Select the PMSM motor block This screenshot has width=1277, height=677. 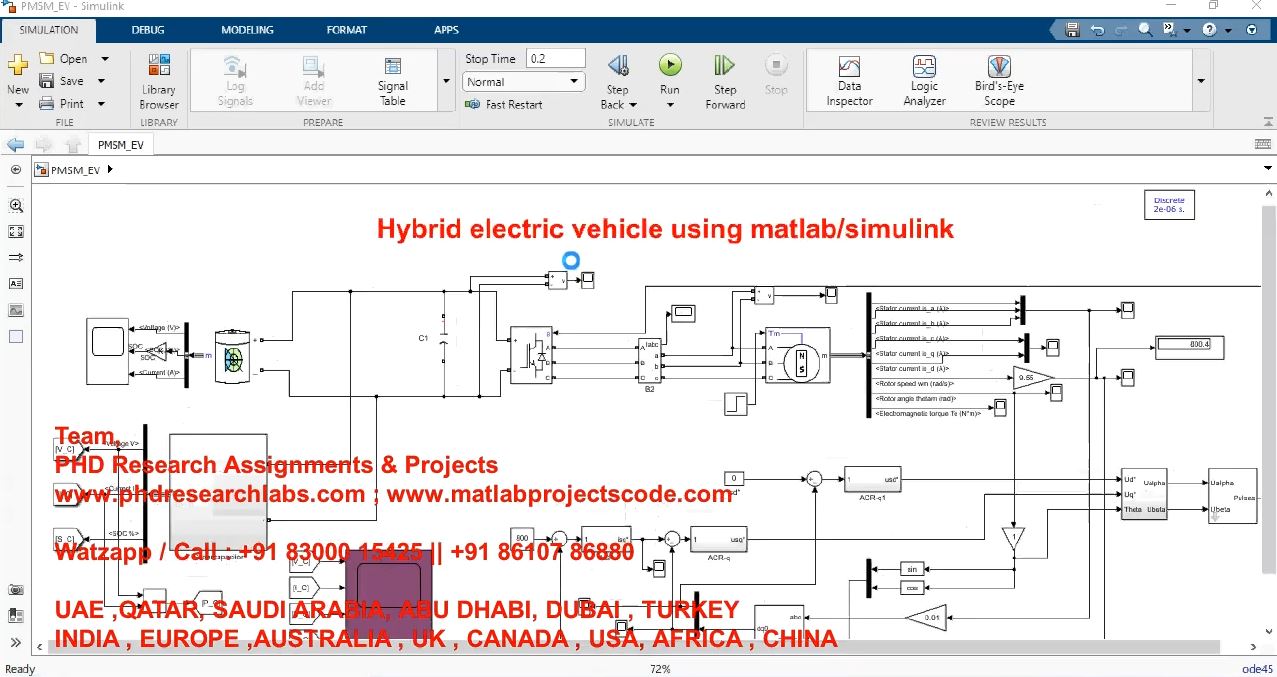pos(797,355)
